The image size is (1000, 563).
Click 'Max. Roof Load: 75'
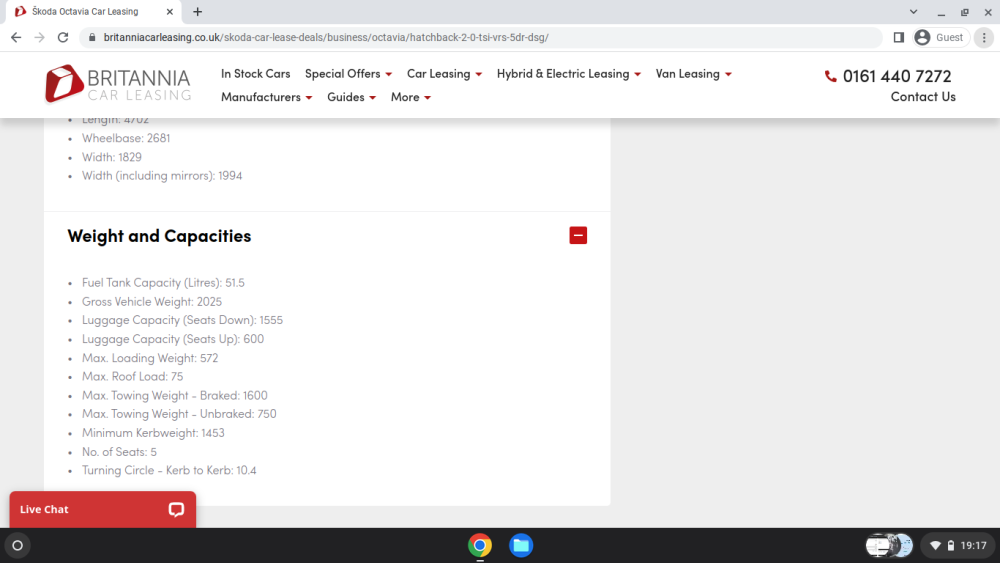(133, 376)
